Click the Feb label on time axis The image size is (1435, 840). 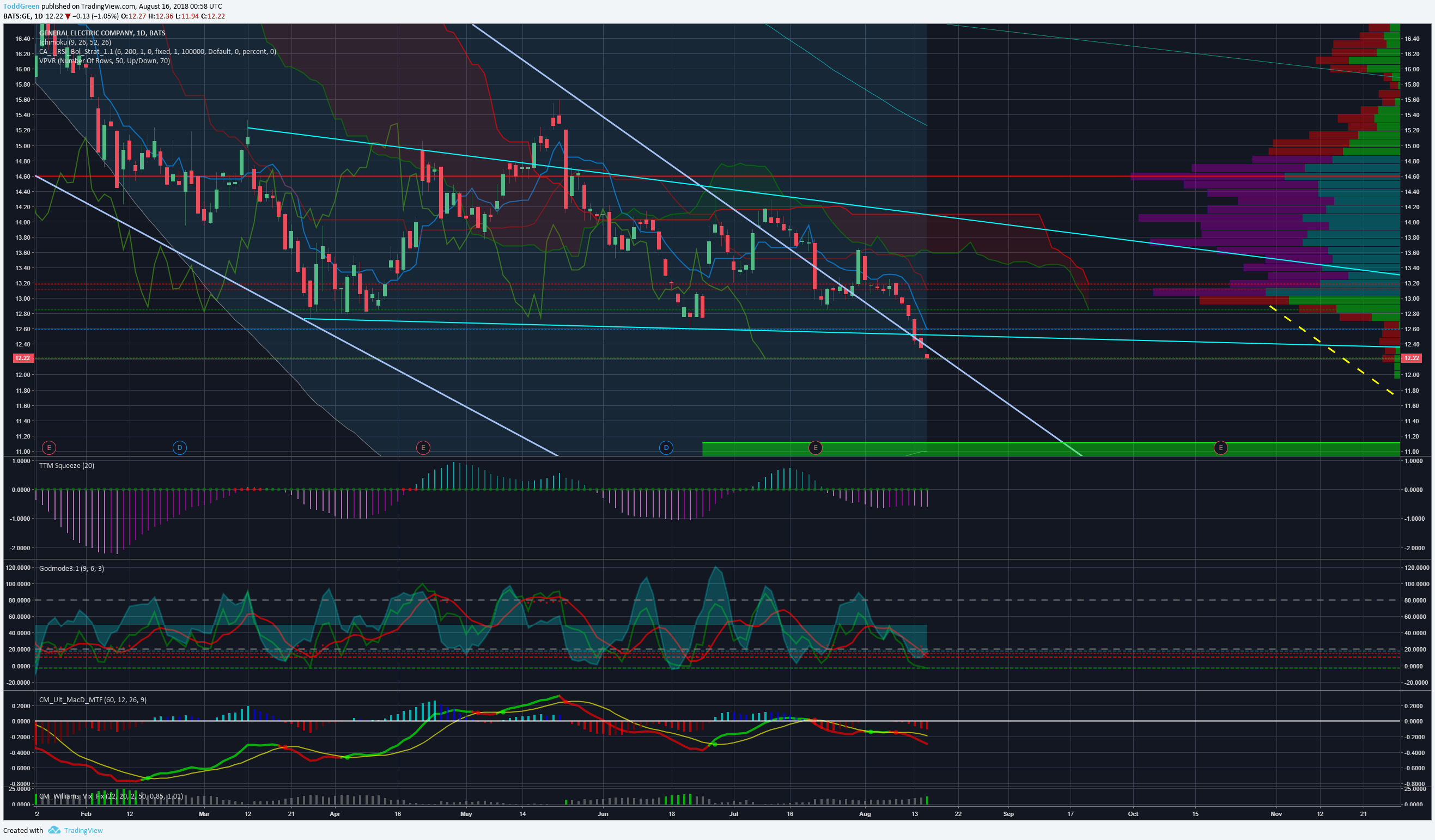coord(86,814)
